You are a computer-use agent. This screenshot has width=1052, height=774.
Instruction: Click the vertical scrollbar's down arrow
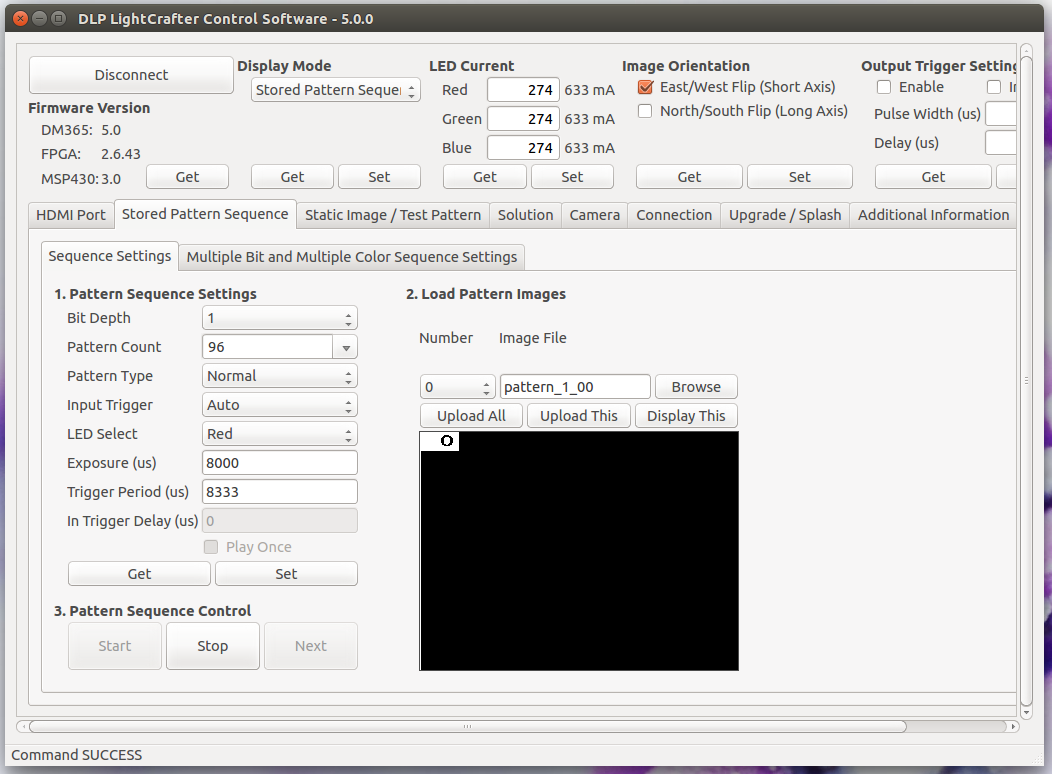coord(1026,712)
